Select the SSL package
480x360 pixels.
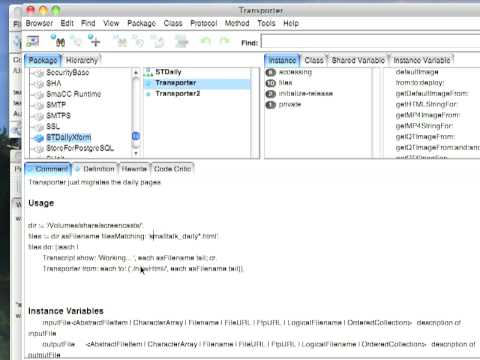[53, 127]
